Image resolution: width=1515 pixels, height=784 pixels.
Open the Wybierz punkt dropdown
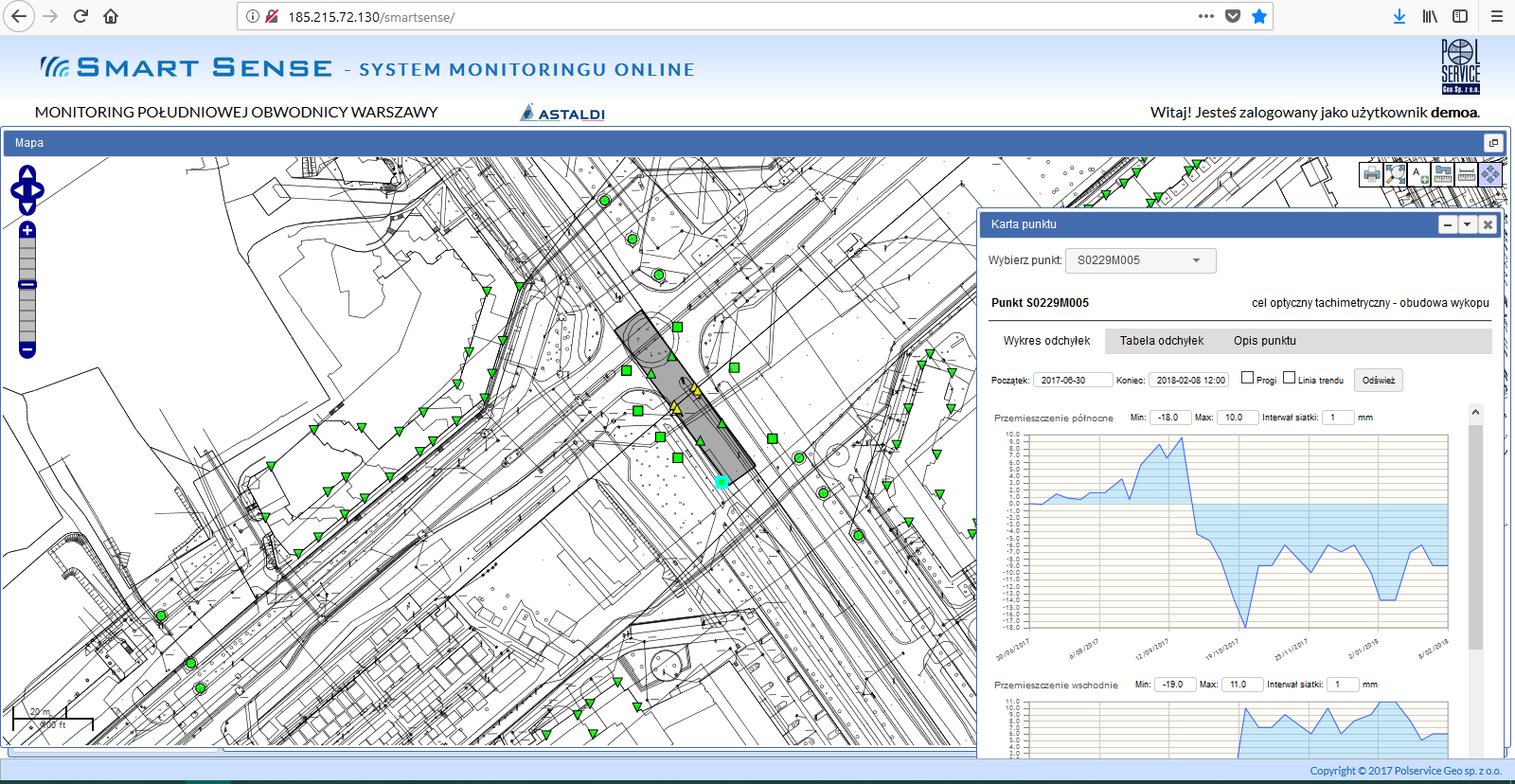coord(1140,260)
